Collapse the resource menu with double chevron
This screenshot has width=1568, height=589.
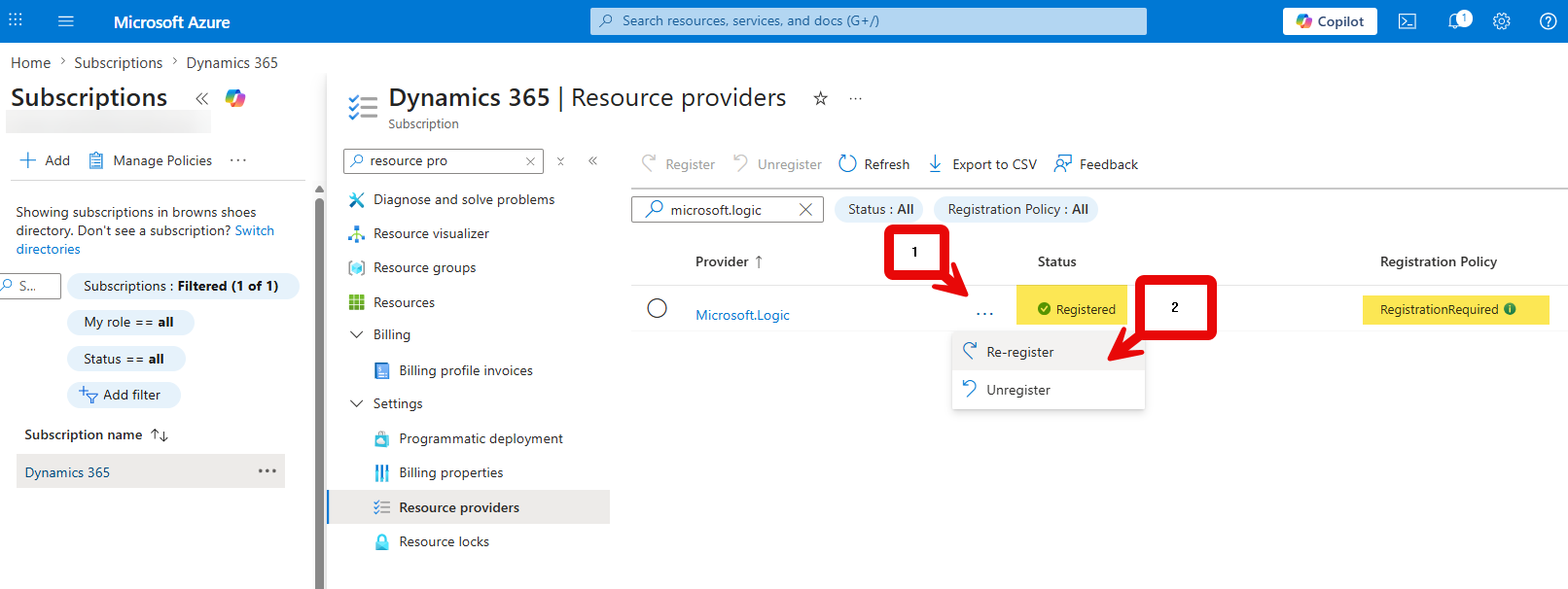(593, 161)
